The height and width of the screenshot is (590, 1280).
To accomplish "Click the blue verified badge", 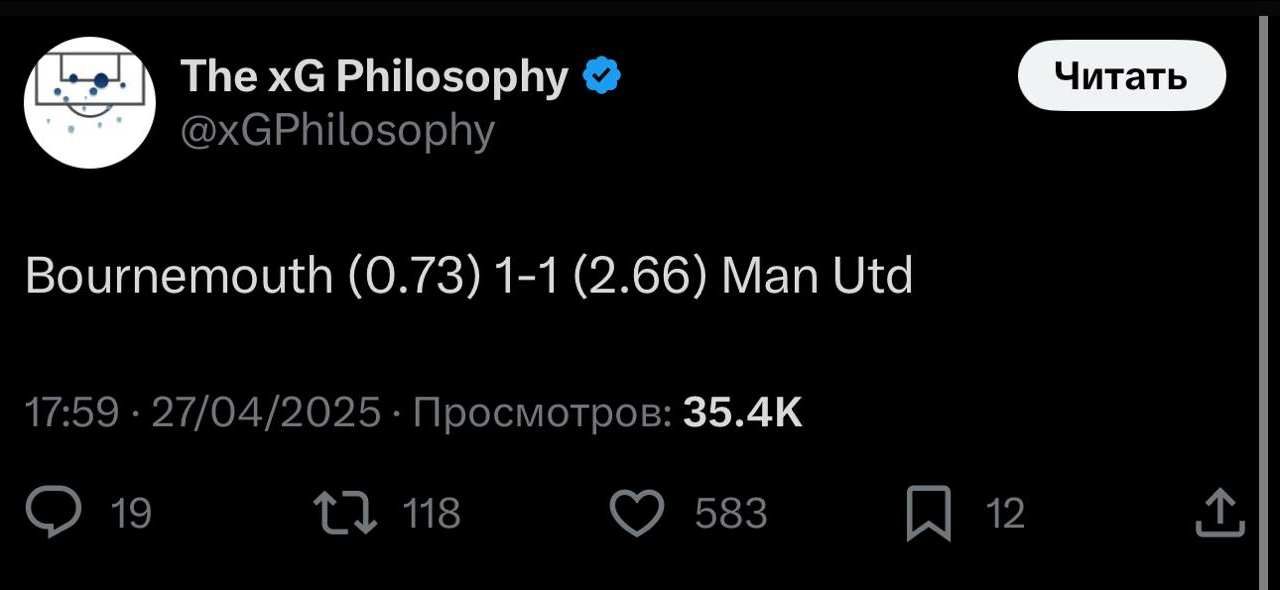I will (x=602, y=76).
